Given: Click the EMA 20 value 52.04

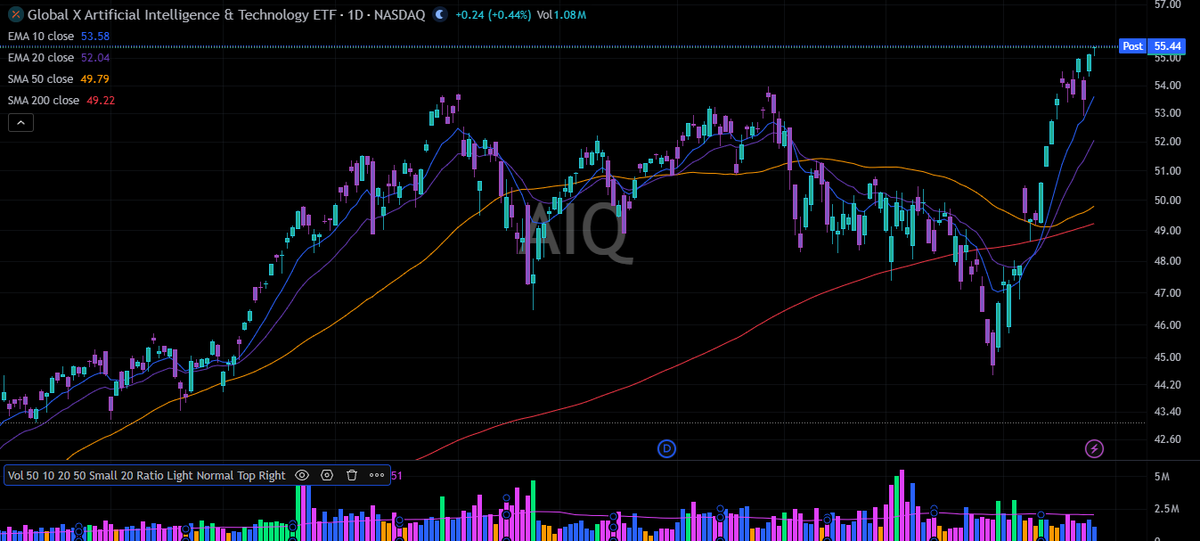Looking at the screenshot, I should coord(95,58).
